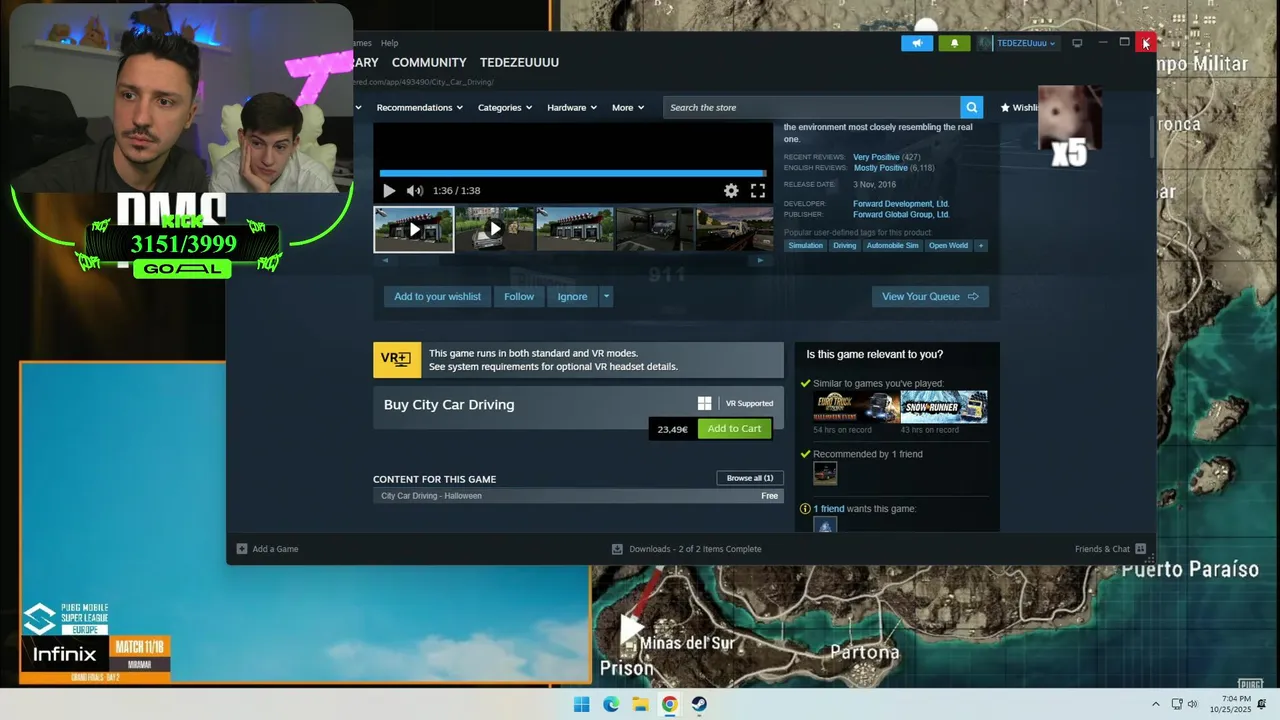This screenshot has height=720, width=1280.
Task: Click the green Add to Cart button
Action: click(x=735, y=428)
